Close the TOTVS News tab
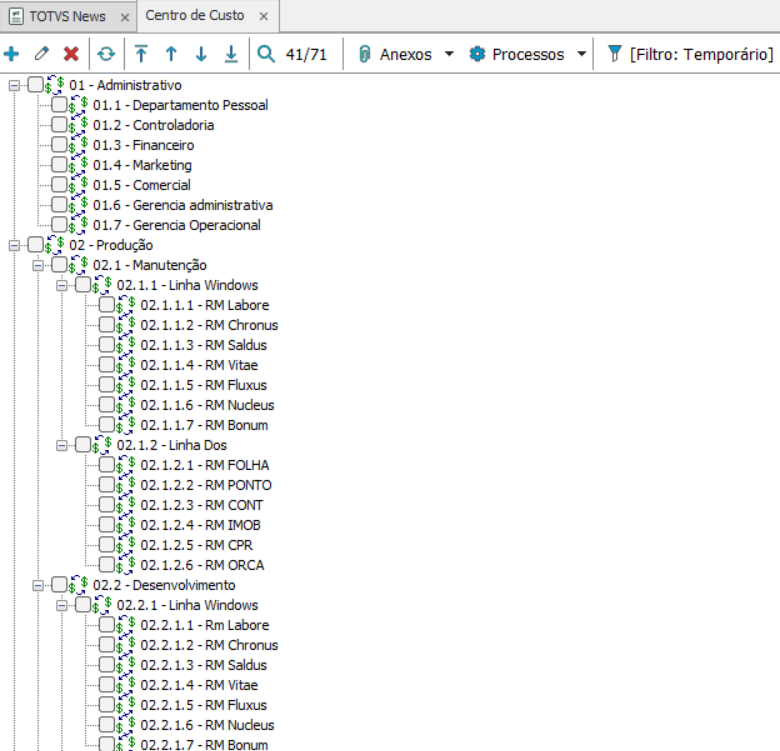The image size is (780, 751). (125, 17)
